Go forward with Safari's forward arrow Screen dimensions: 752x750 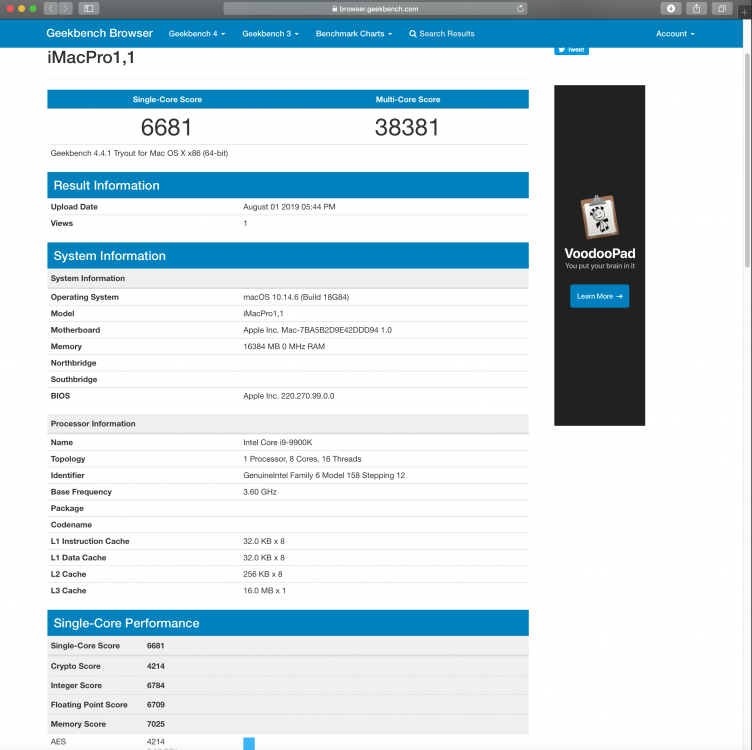click(x=66, y=8)
